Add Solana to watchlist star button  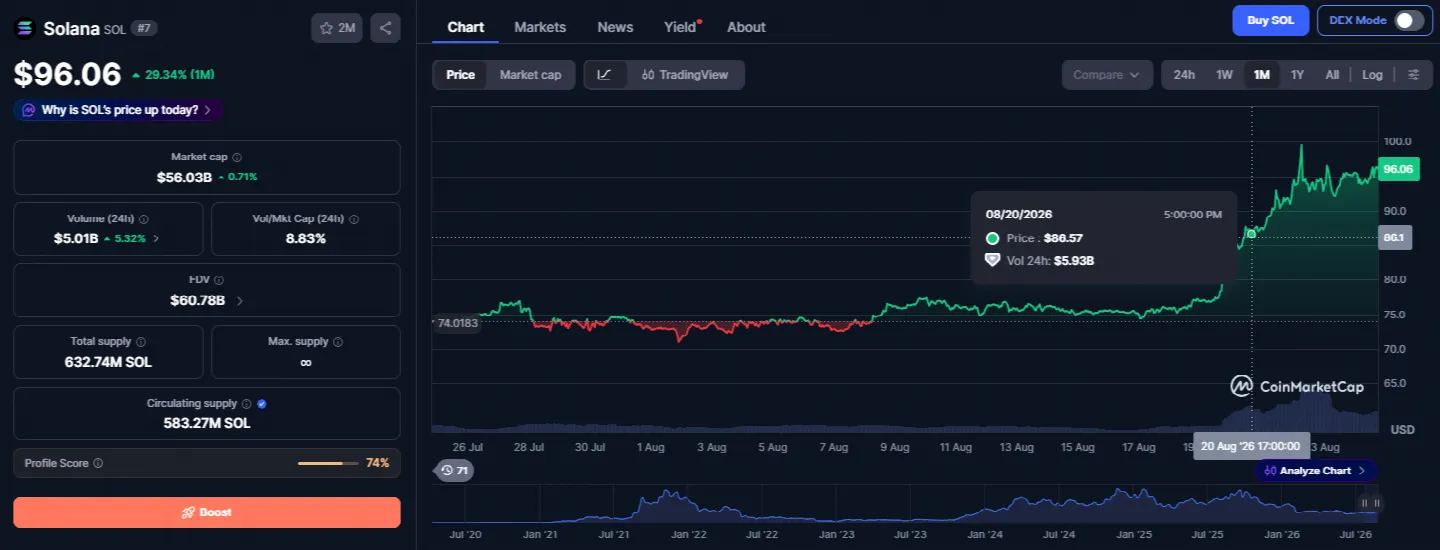point(337,28)
